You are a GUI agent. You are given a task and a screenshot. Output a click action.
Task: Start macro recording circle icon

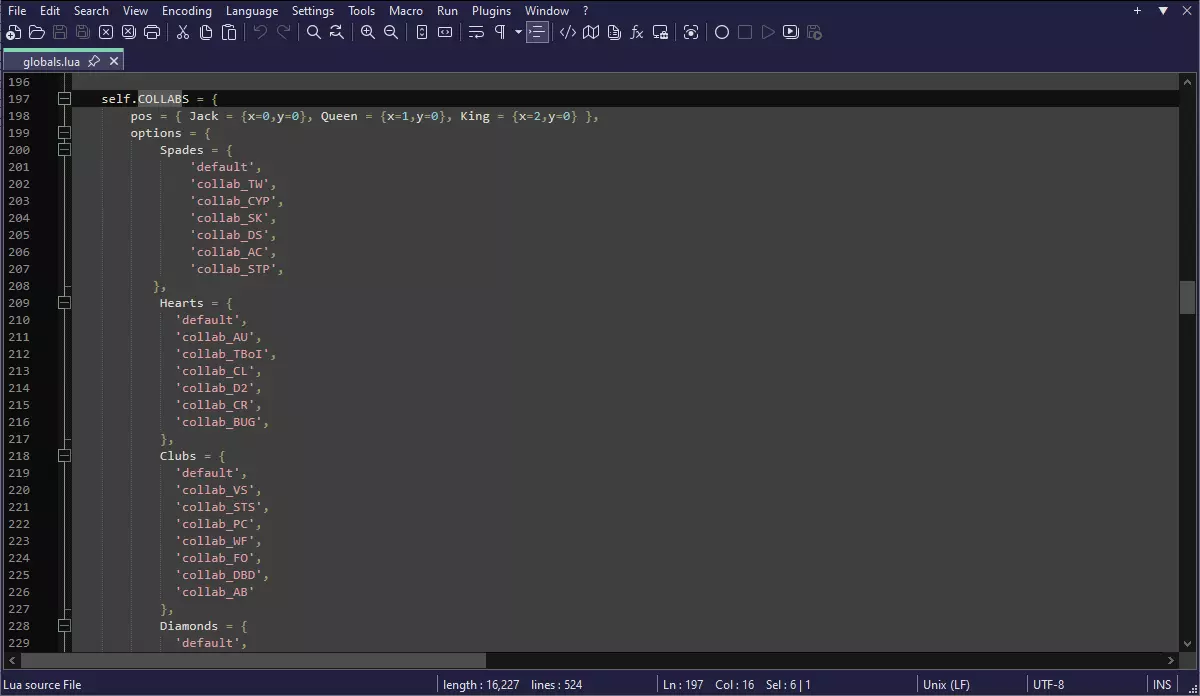click(x=722, y=32)
